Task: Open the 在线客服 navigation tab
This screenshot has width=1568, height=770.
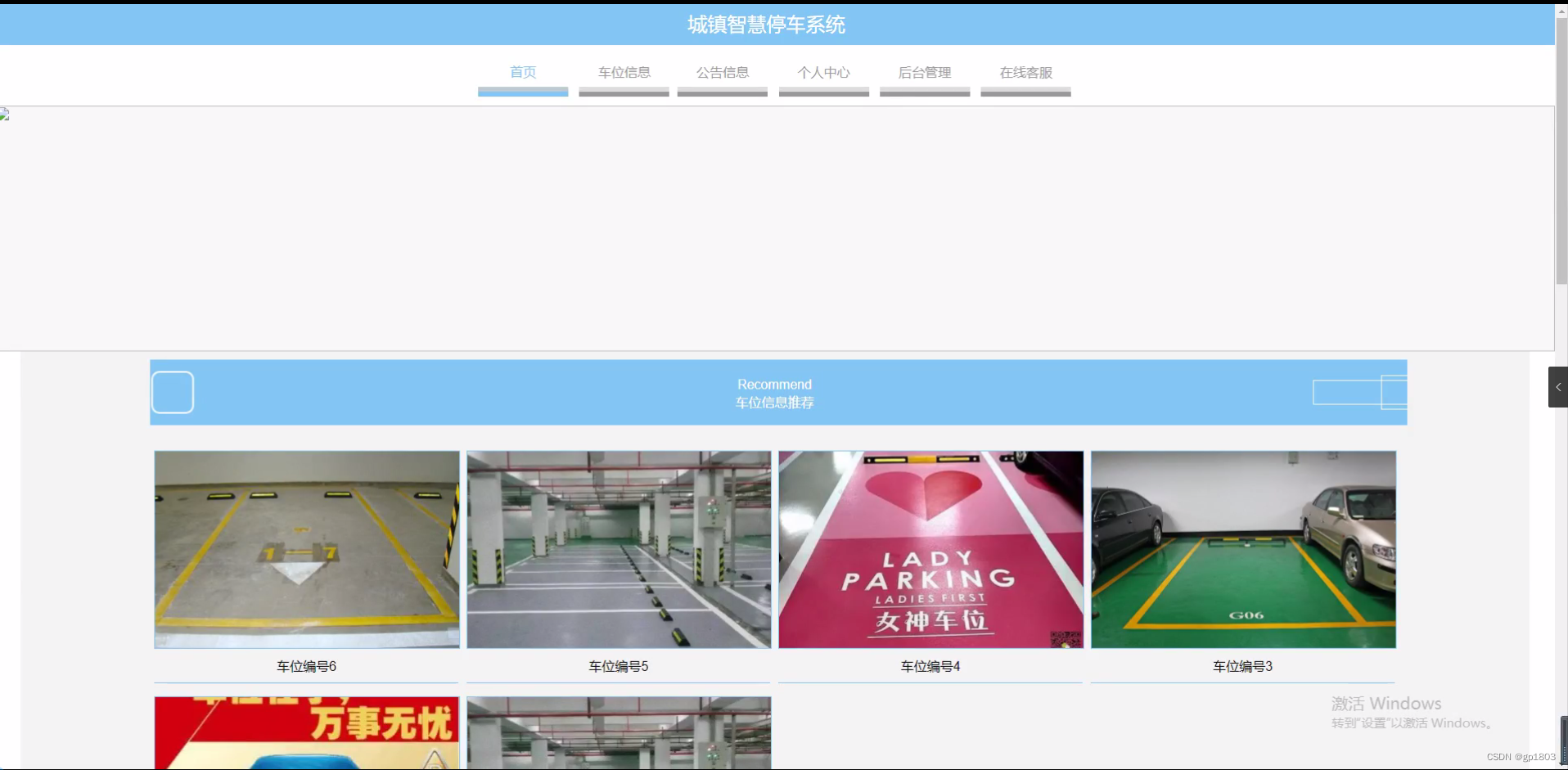Action: click(1025, 73)
